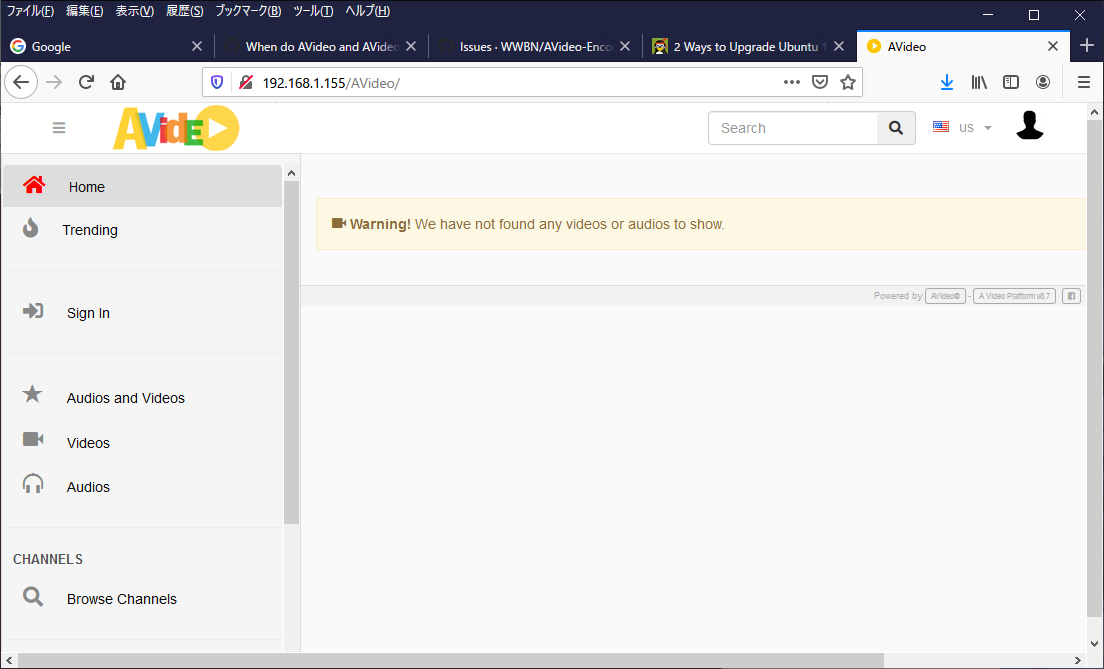Open the tracking protection shield icon
The width and height of the screenshot is (1104, 669).
click(217, 82)
